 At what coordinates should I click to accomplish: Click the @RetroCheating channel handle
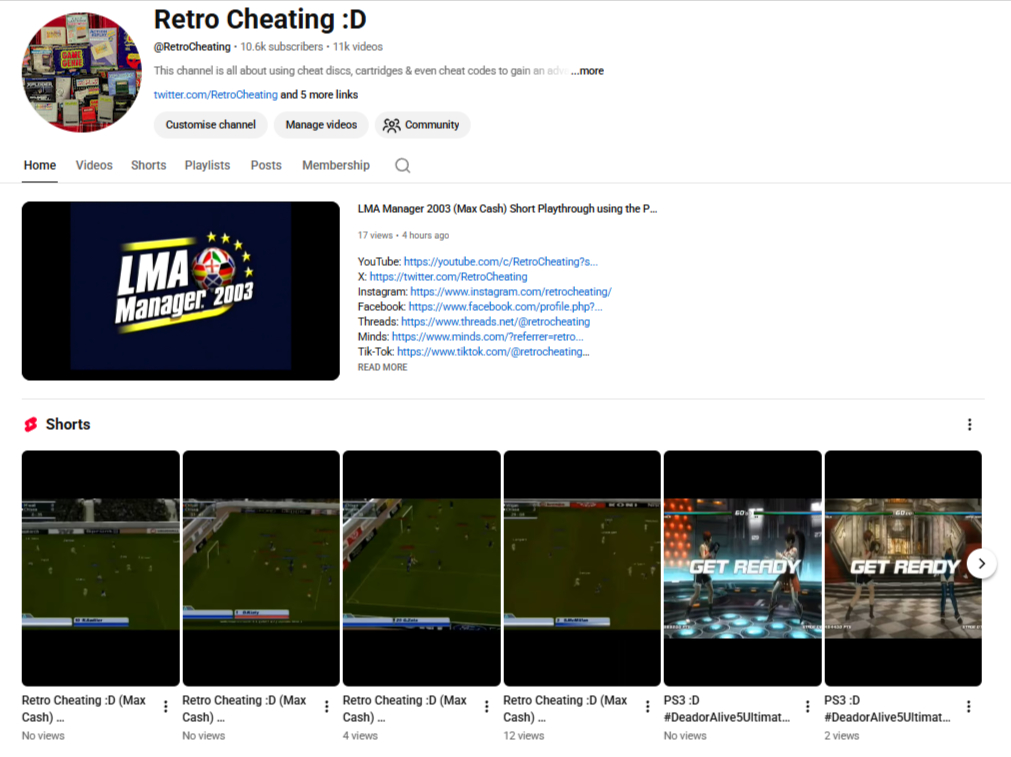tap(191, 46)
